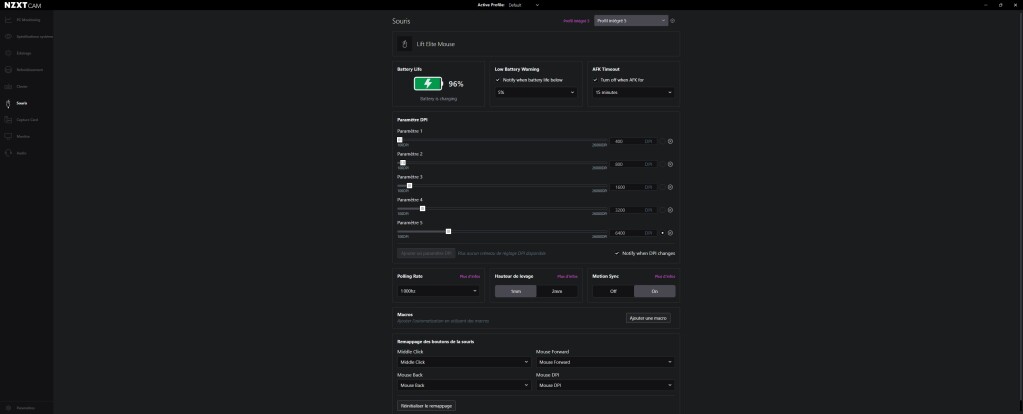This screenshot has width=1023, height=414.
Task: Toggle Turn off when AFK for checkbox
Action: click(595, 80)
